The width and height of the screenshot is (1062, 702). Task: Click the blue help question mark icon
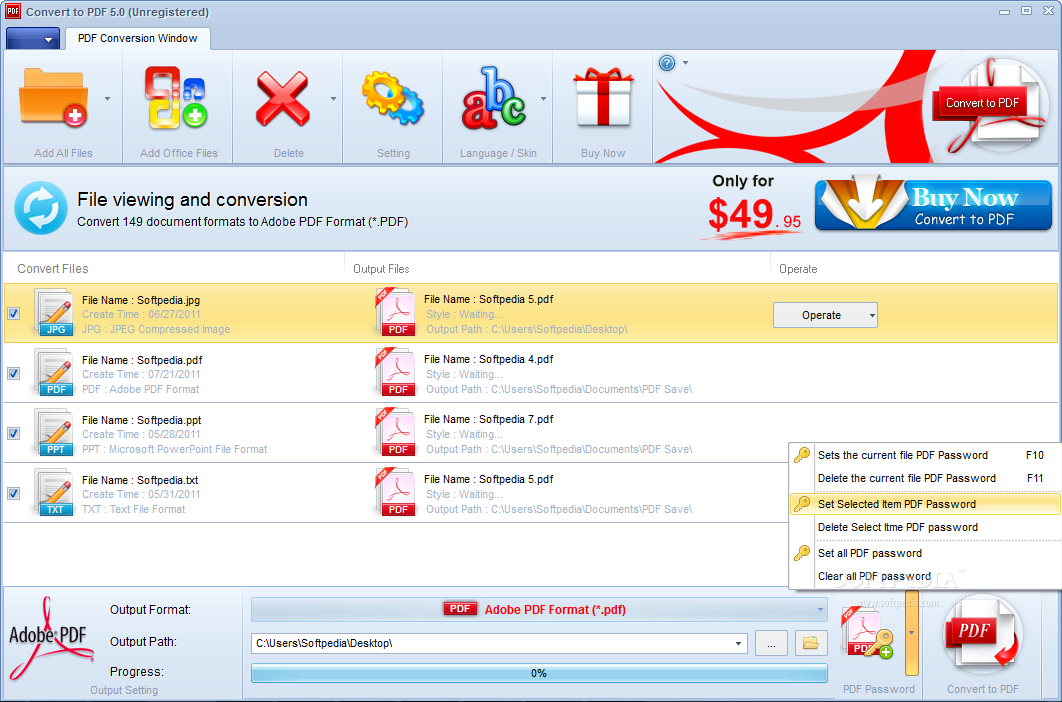pyautogui.click(x=667, y=63)
